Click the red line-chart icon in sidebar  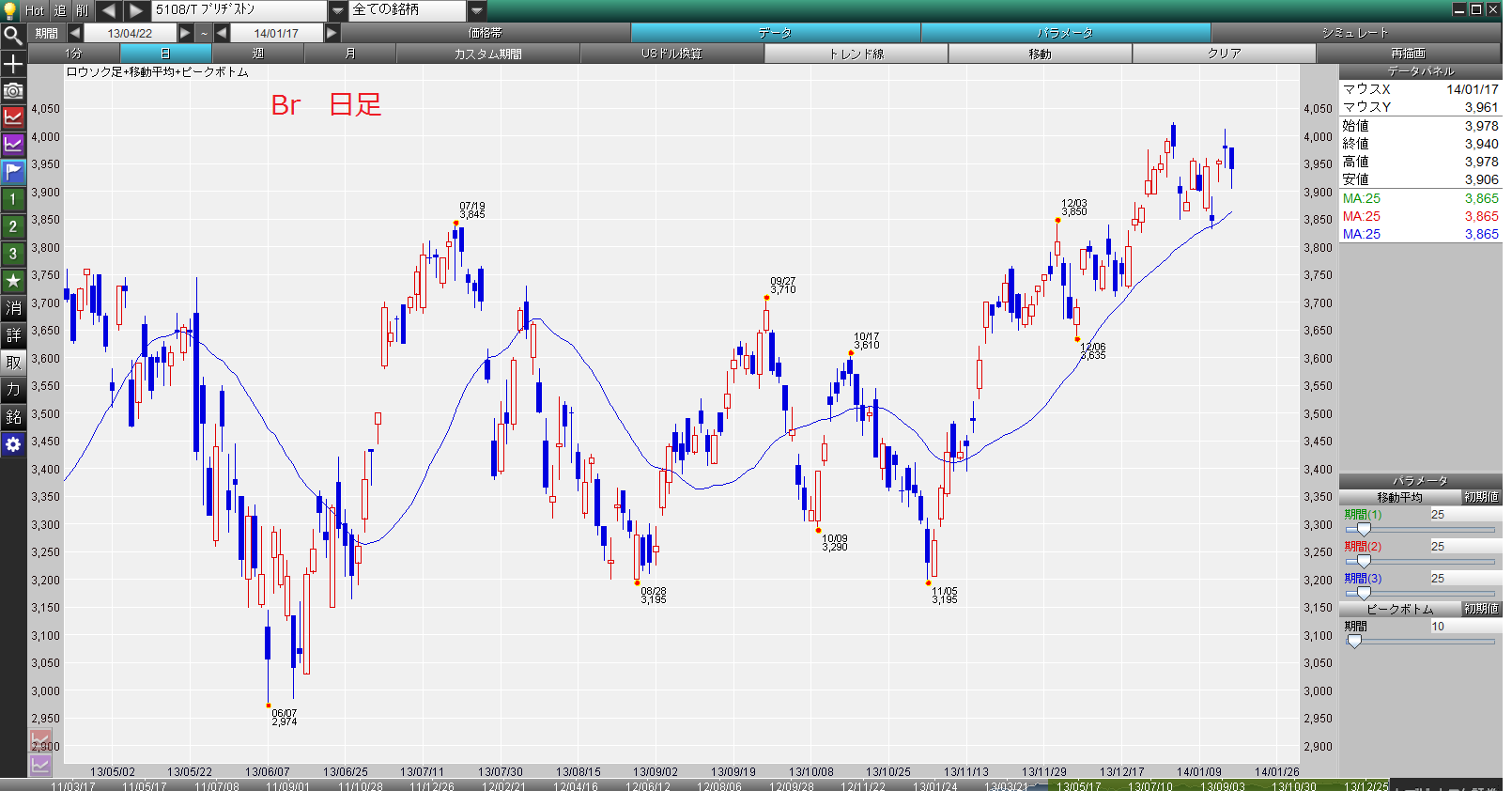point(13,117)
